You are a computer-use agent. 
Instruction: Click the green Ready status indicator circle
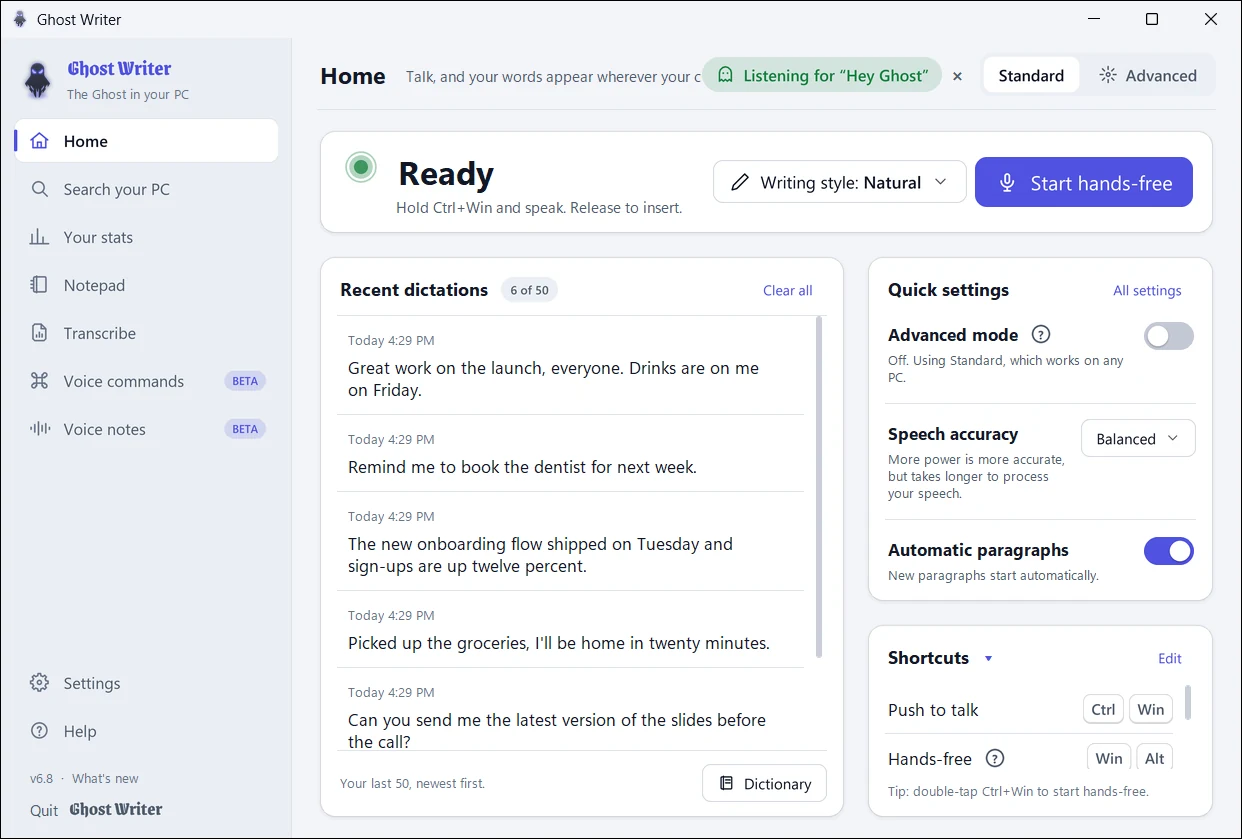(361, 167)
